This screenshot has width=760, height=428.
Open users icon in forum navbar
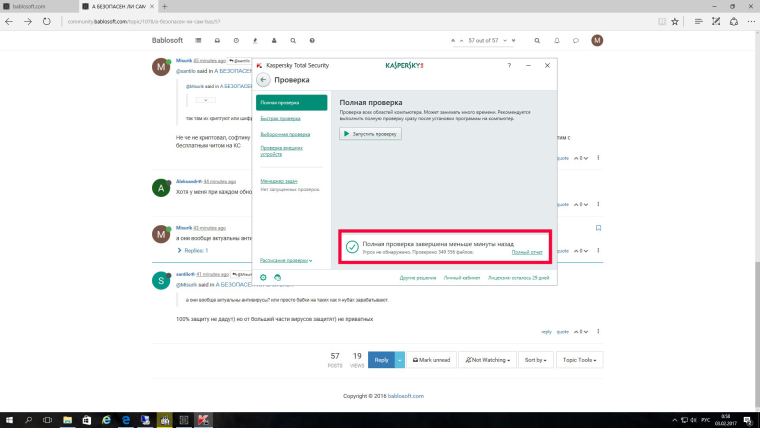pyautogui.click(x=274, y=41)
